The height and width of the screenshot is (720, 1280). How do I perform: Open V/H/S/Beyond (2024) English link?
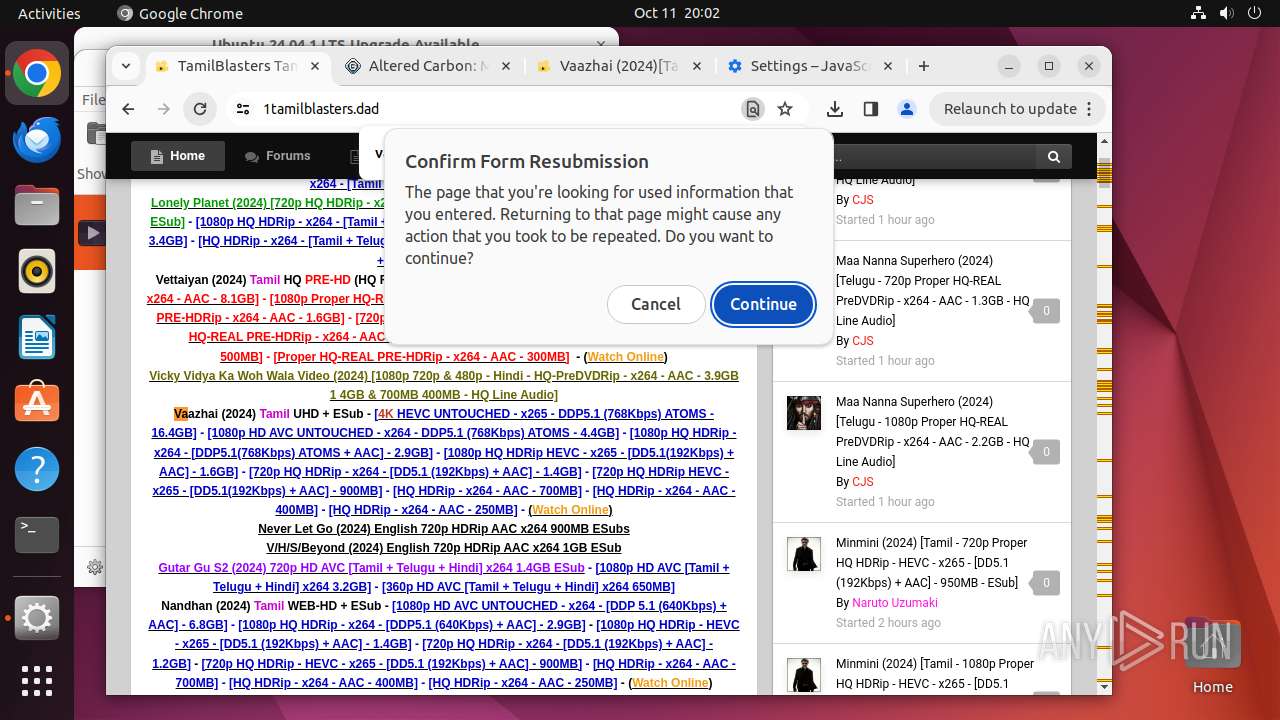444,547
